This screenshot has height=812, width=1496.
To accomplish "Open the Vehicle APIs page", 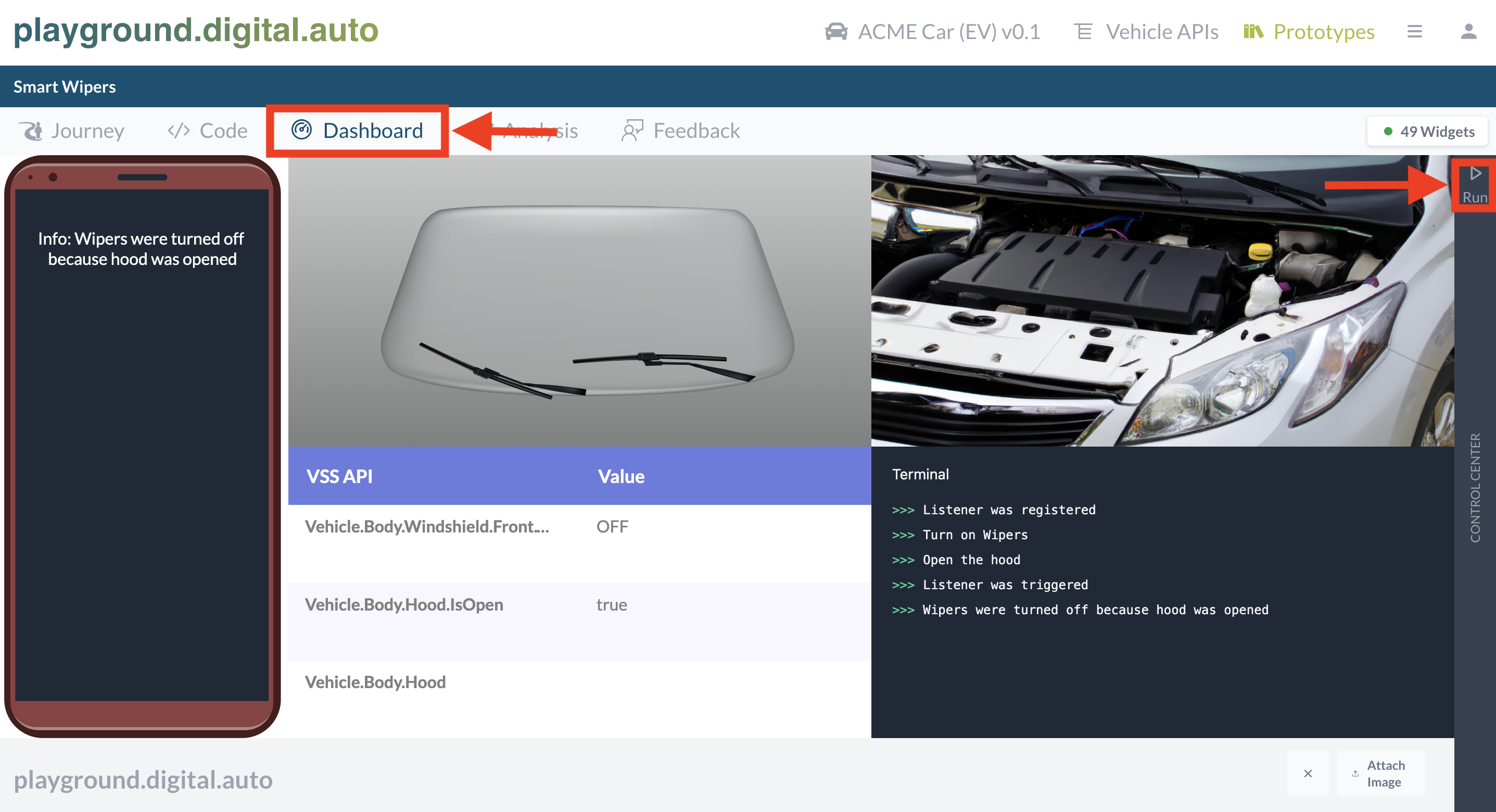I will click(x=1162, y=31).
